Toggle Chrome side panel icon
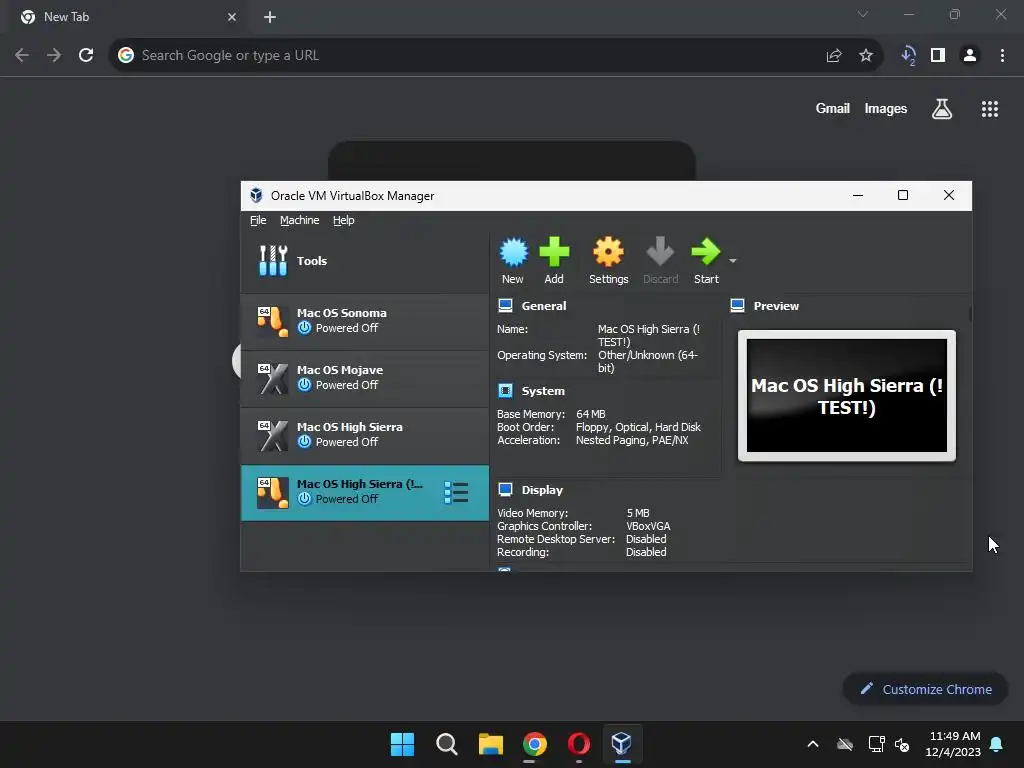Viewport: 1024px width, 768px height. (x=938, y=56)
